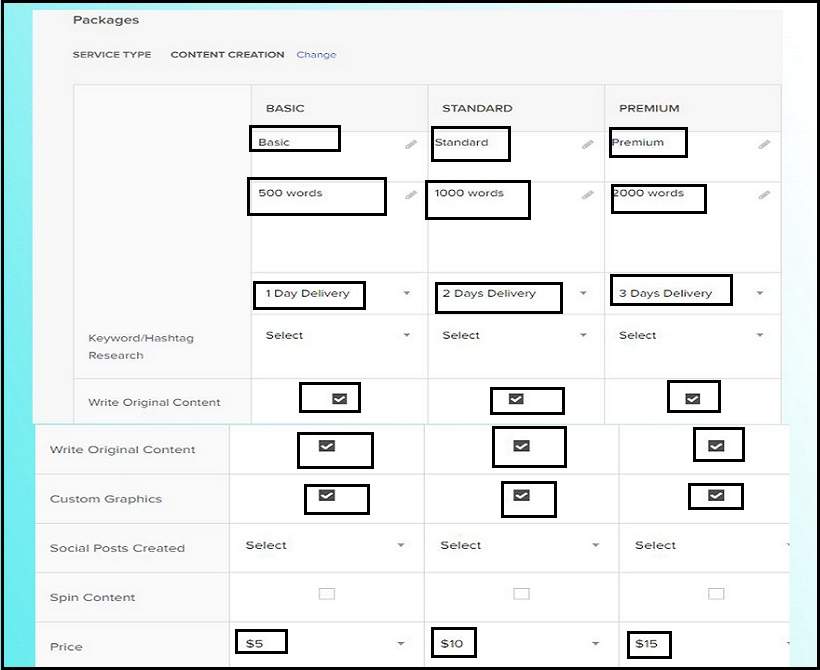Click pencil icon next to 500 words description
Viewport: 820px width, 670px height.
(410, 195)
